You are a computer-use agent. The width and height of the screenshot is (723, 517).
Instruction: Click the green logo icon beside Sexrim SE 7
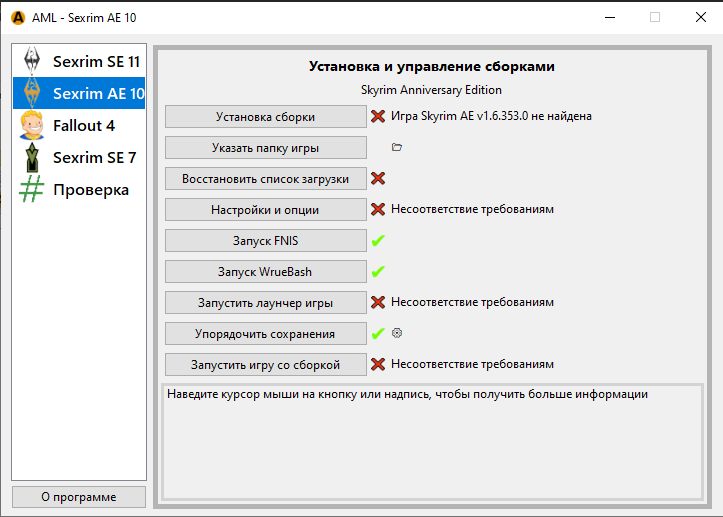pyautogui.click(x=32, y=158)
